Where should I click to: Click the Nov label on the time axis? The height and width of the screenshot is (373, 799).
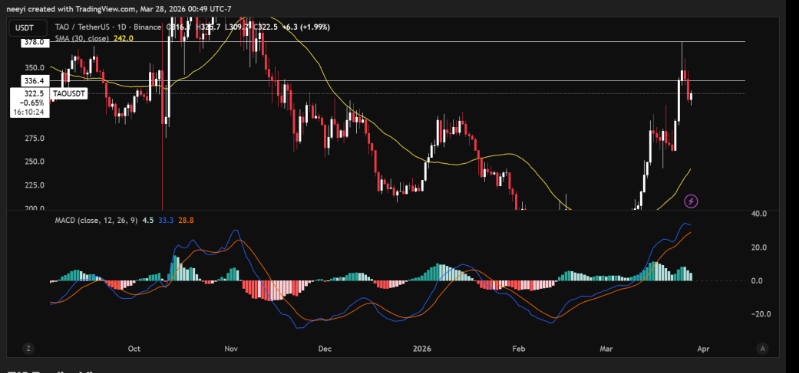coord(231,349)
